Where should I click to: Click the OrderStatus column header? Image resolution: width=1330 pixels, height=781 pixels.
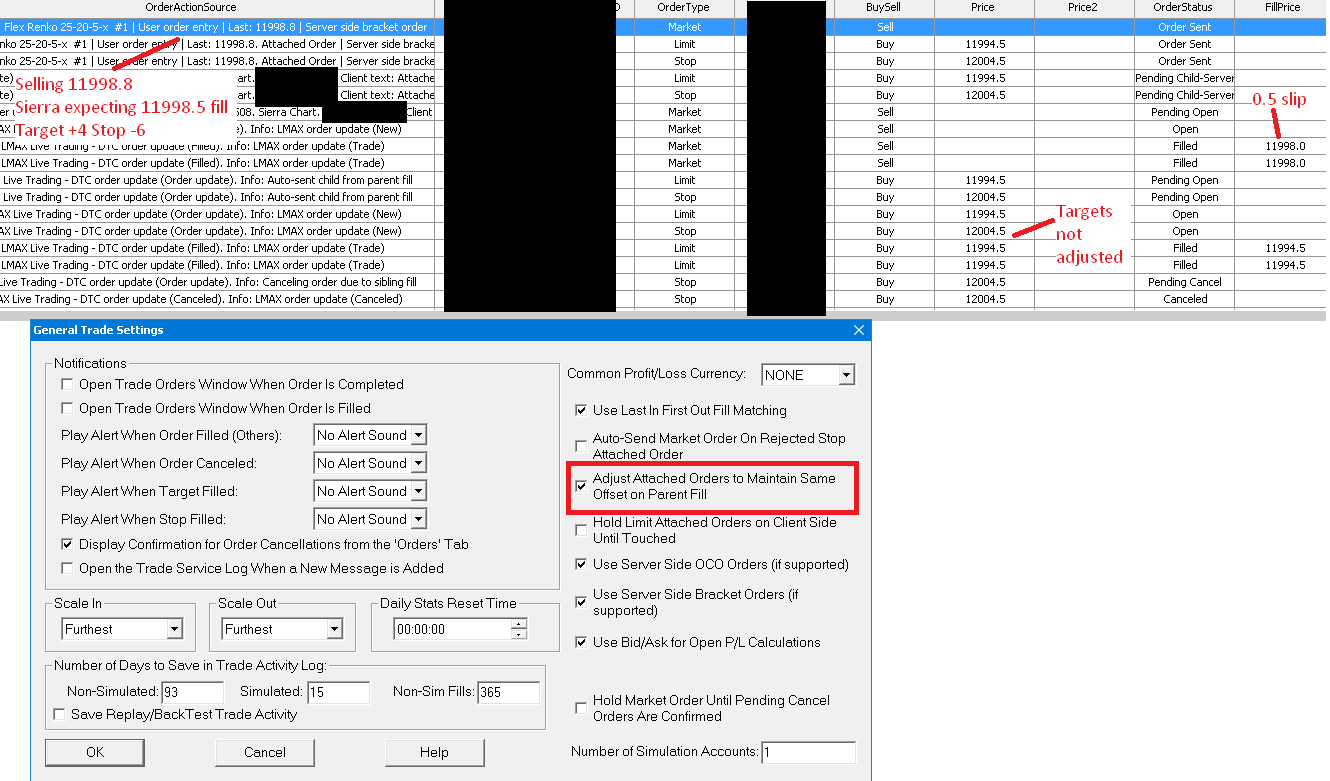tap(1185, 8)
